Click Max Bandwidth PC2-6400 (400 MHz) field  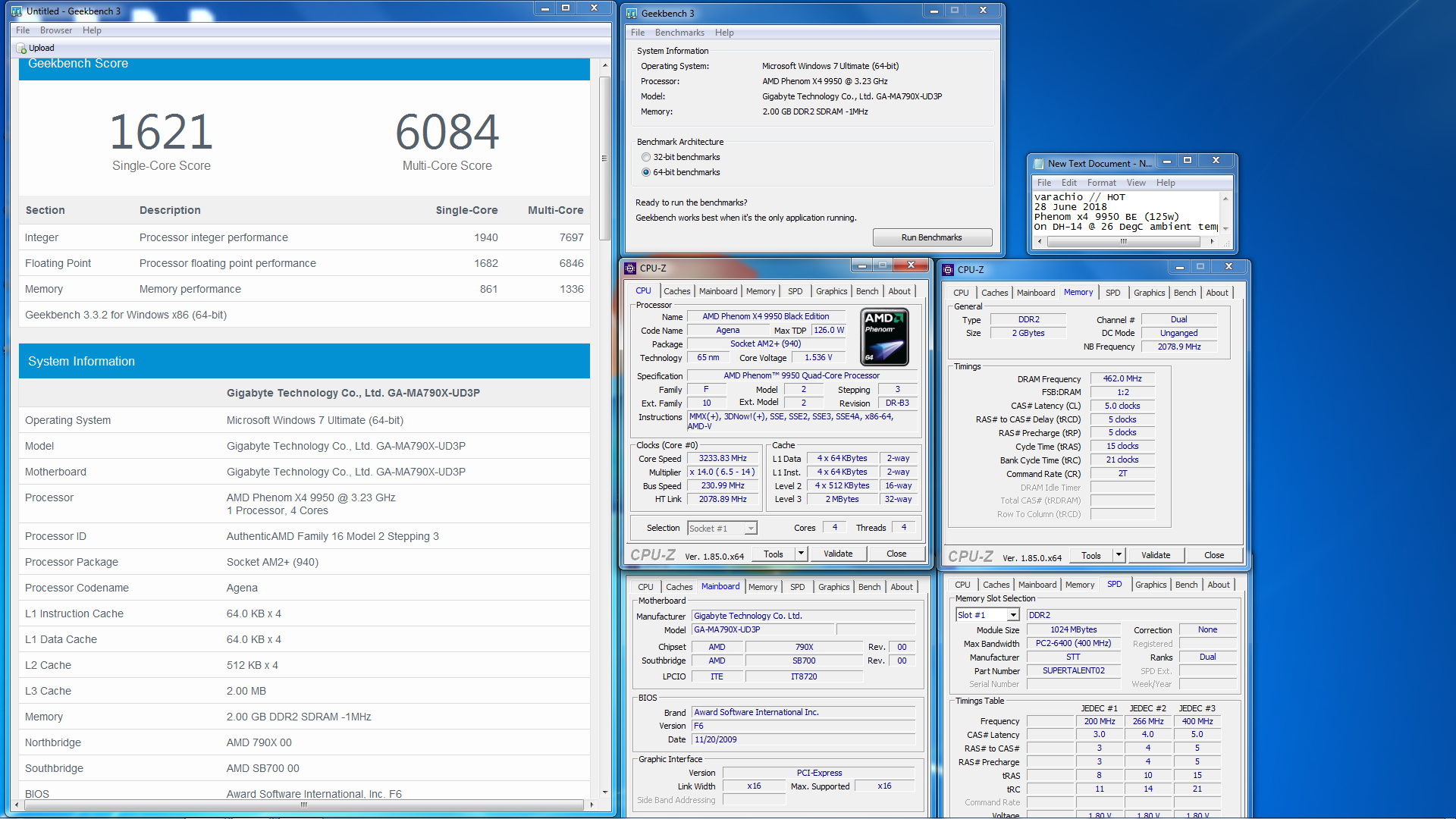(1073, 644)
